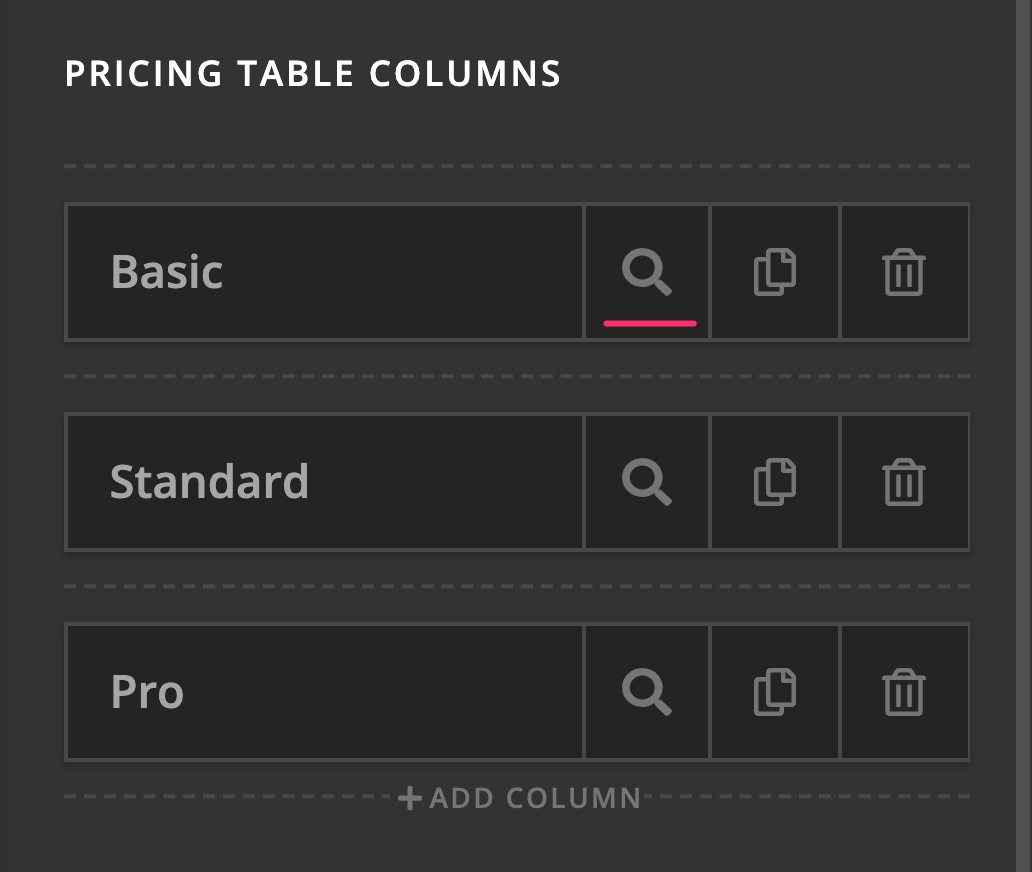
Task: Click the Pricing Table Columns heading
Action: coord(313,73)
